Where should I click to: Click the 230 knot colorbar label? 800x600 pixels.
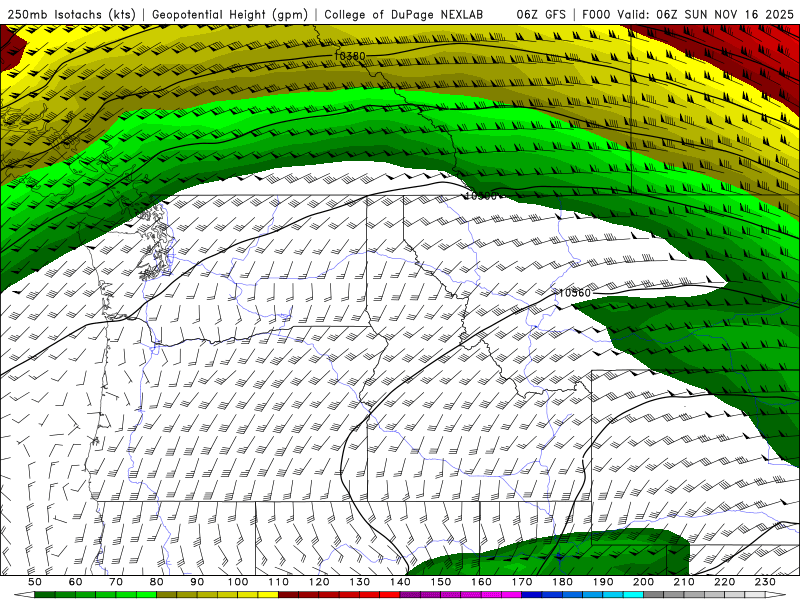[765, 582]
